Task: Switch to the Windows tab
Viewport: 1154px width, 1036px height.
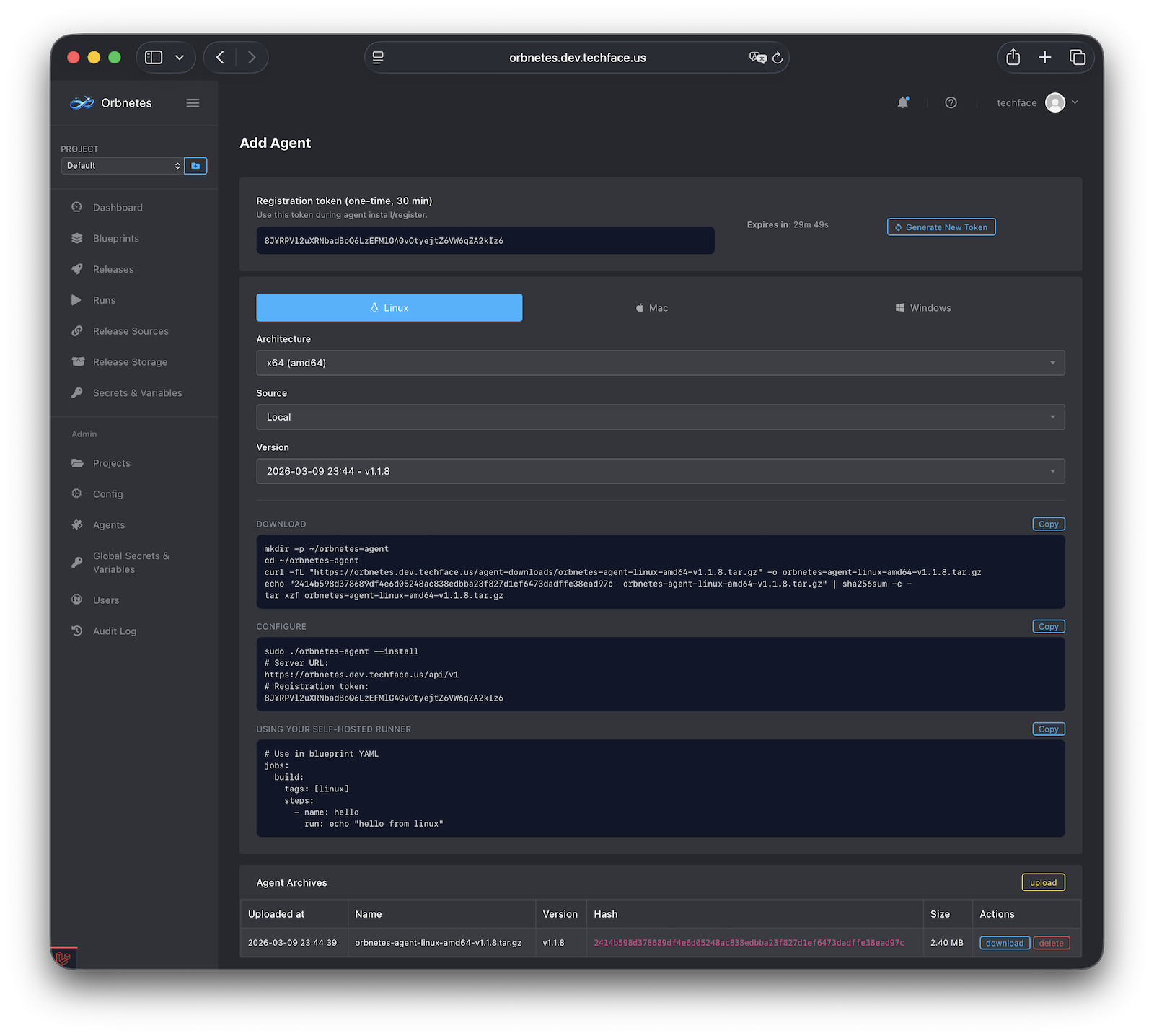Action: (x=923, y=308)
